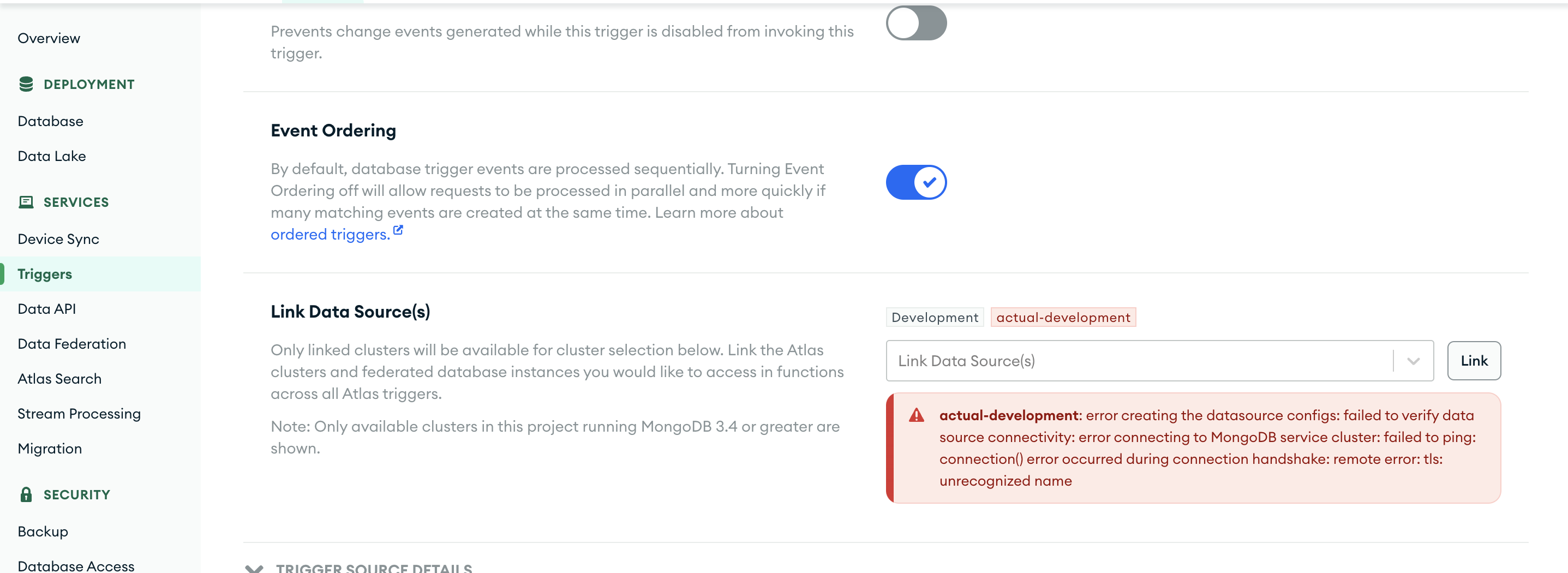This screenshot has width=1568, height=573.
Task: Click the red warning triangle icon
Action: 916,416
